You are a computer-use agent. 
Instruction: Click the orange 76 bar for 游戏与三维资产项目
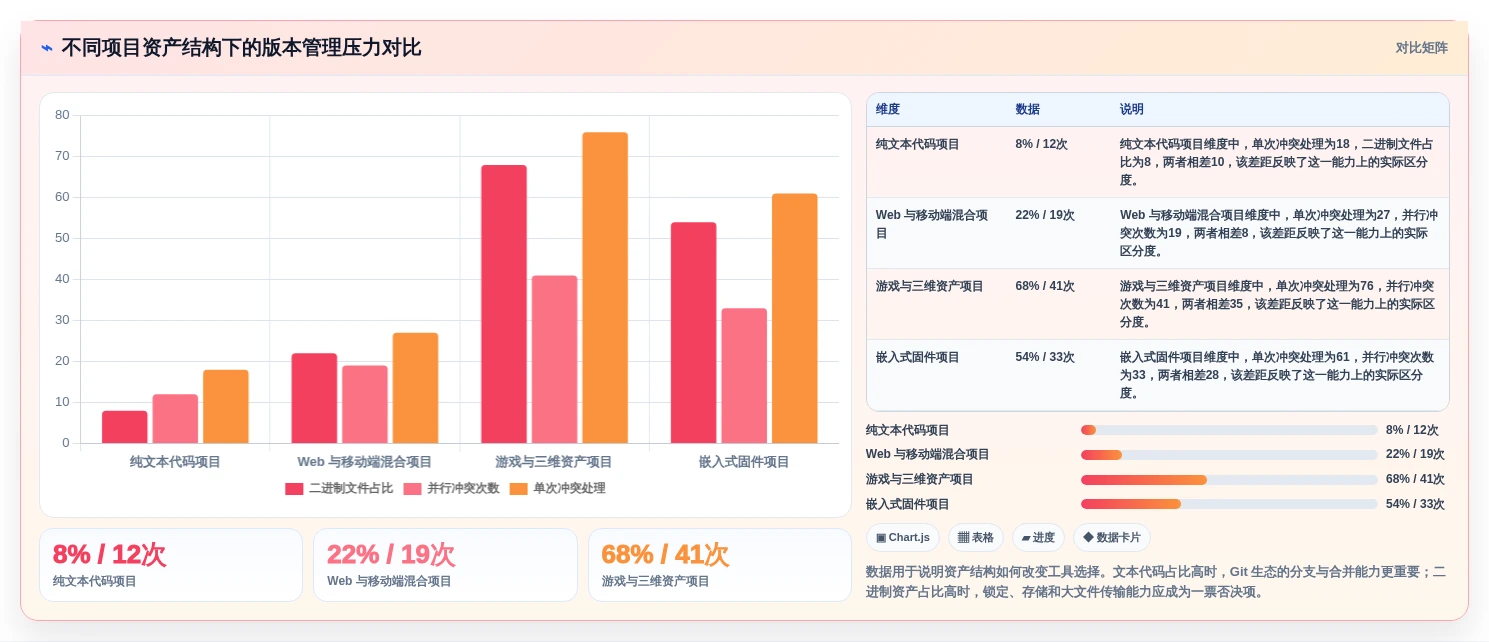point(605,288)
